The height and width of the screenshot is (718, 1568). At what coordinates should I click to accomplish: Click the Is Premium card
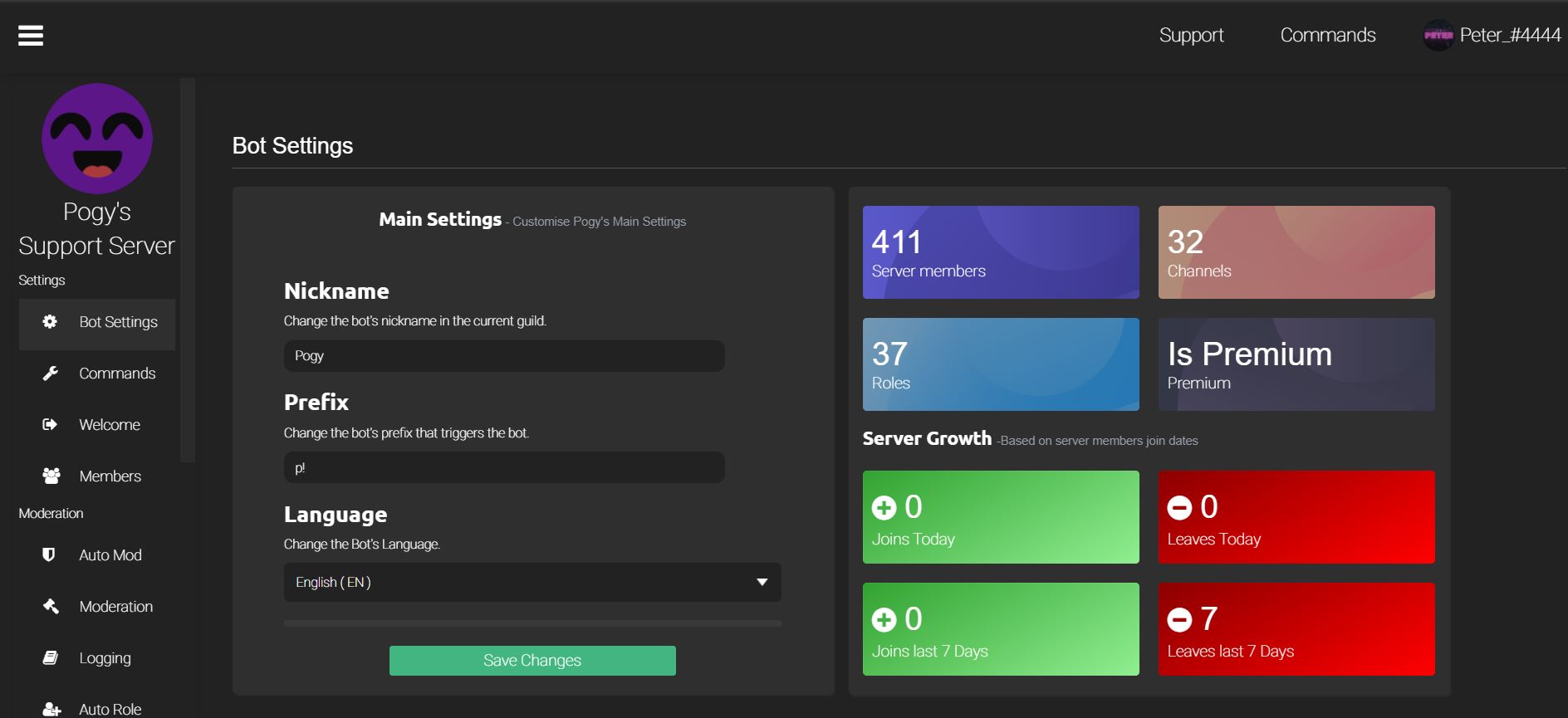(x=1296, y=364)
